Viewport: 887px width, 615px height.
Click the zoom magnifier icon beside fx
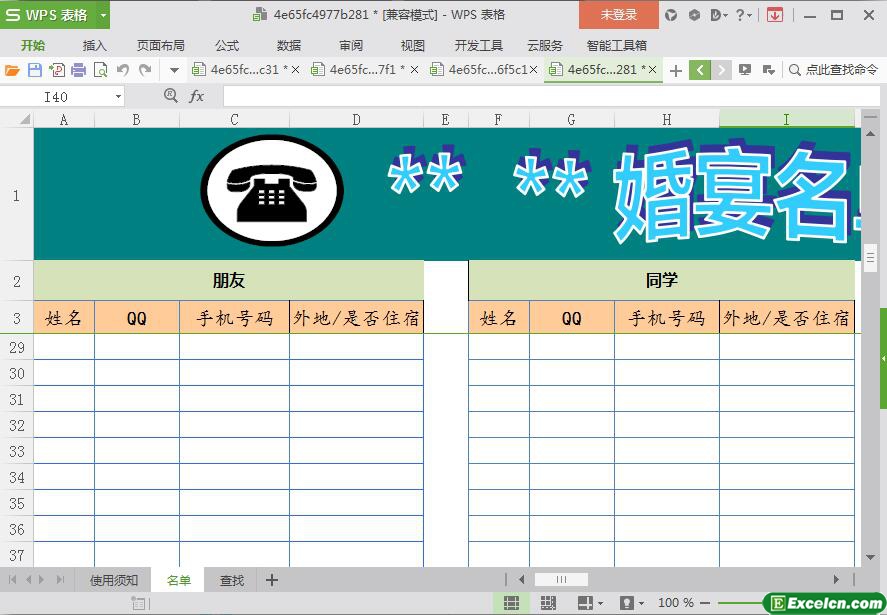pos(170,96)
